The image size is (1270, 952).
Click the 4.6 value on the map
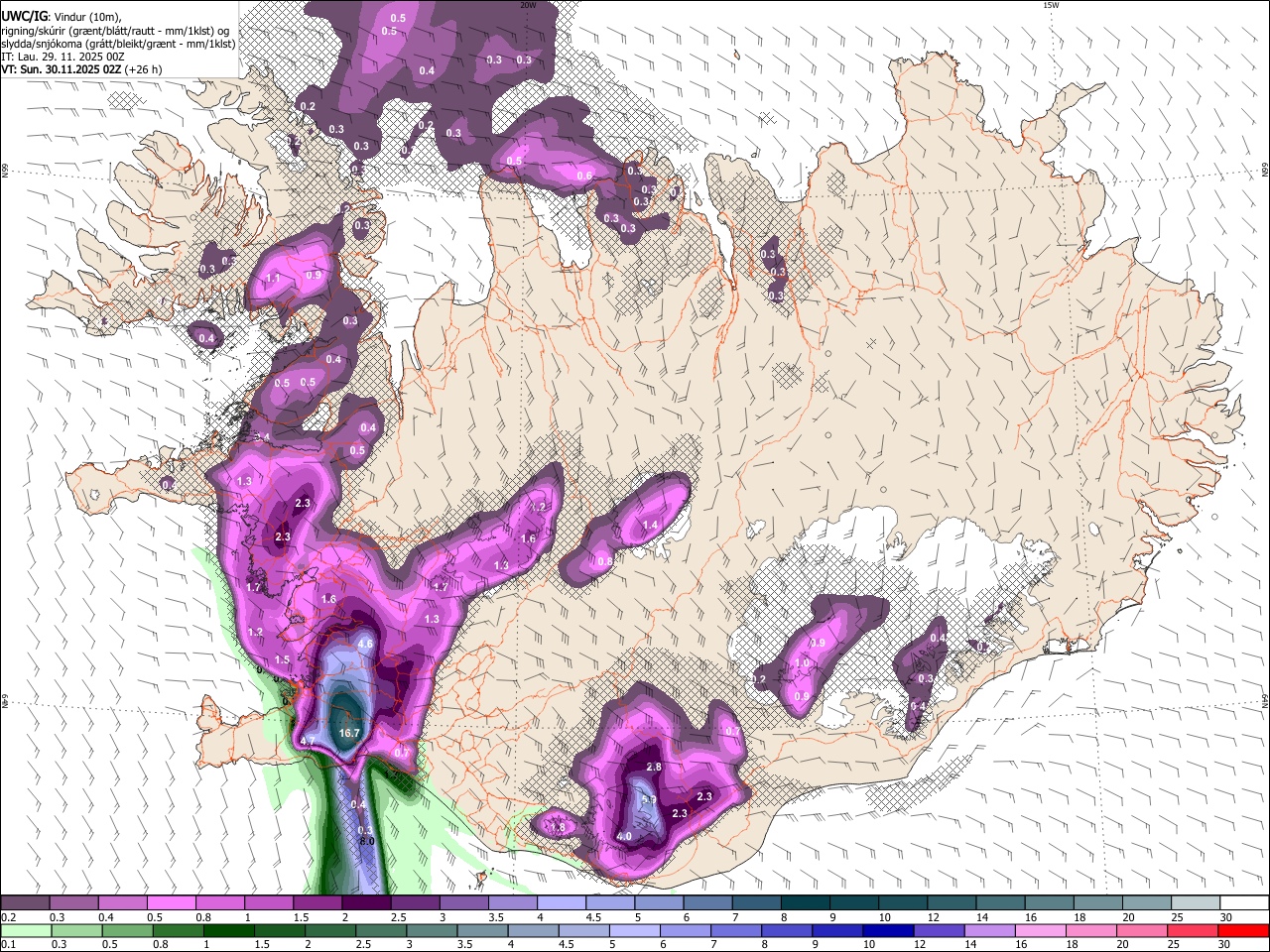(364, 644)
